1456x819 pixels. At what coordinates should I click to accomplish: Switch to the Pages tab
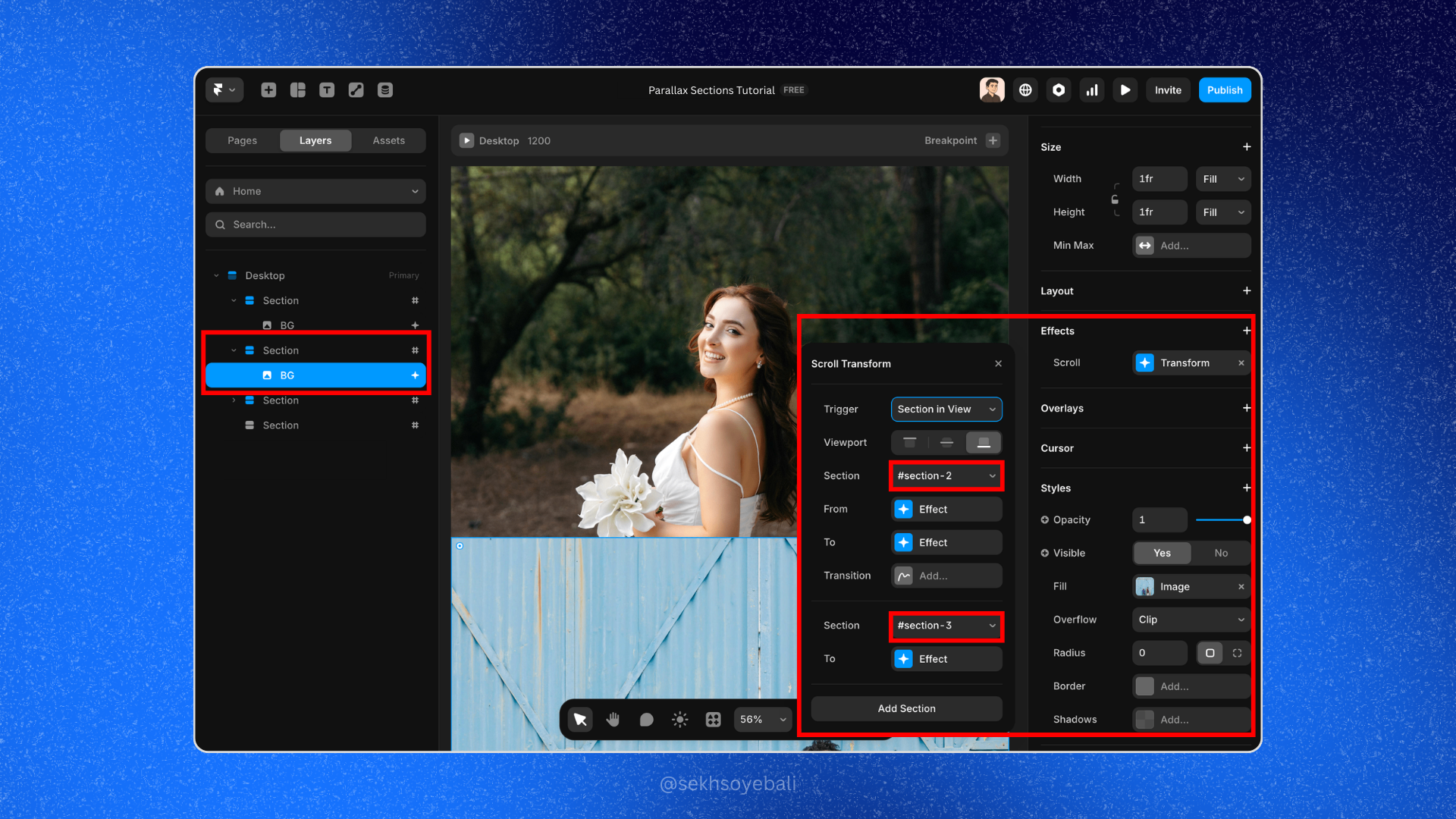point(242,141)
